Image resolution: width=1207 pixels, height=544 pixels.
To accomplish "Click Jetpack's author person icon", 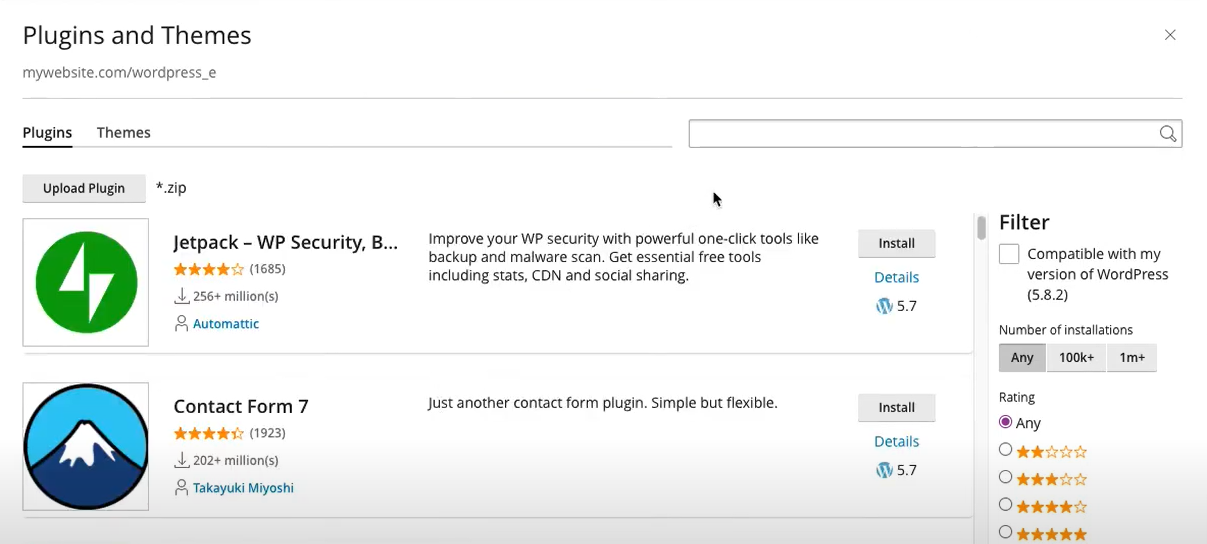I will pyautogui.click(x=181, y=324).
